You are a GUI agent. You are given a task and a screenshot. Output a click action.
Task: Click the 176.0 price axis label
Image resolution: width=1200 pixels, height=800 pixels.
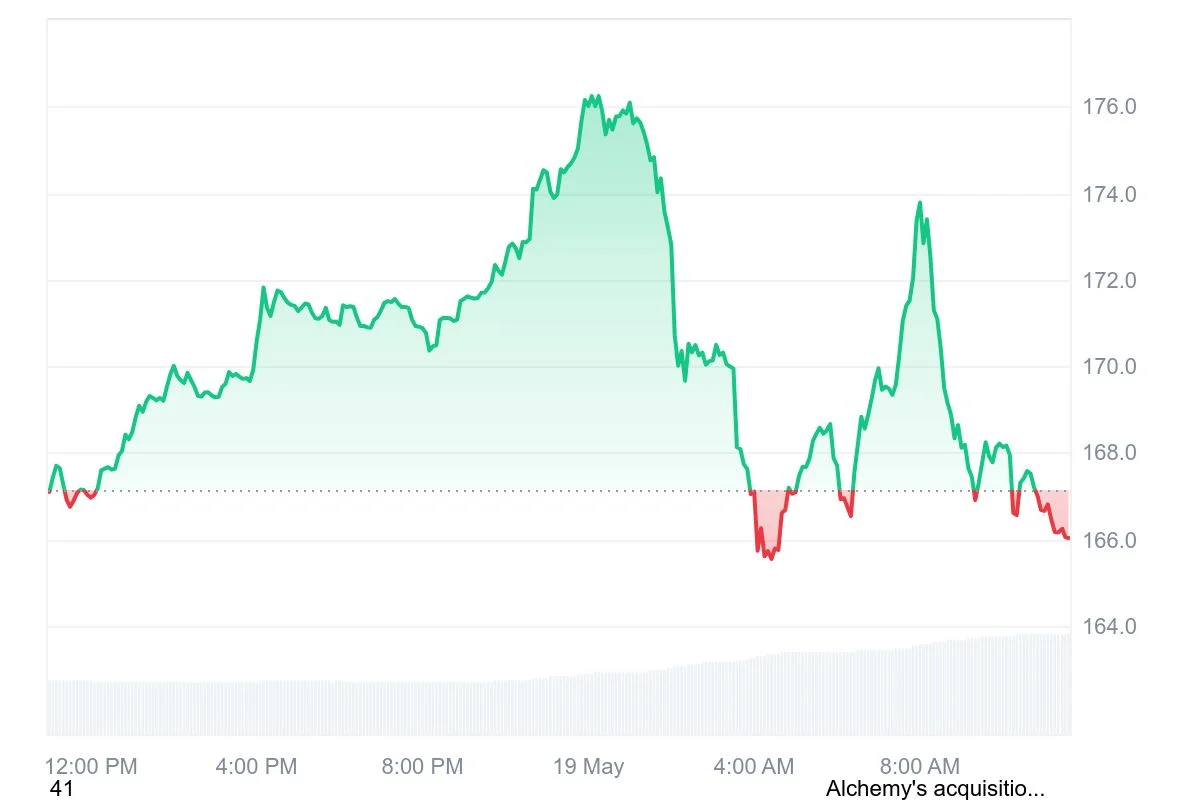tap(1109, 107)
